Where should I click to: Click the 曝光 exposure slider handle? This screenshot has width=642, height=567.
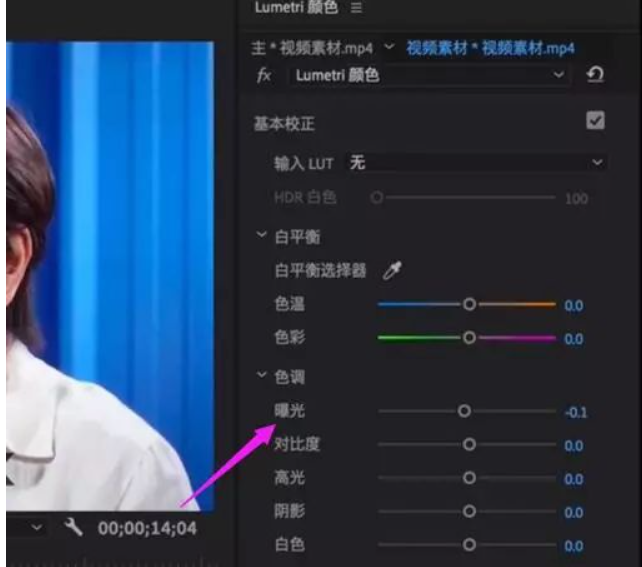[x=464, y=411]
